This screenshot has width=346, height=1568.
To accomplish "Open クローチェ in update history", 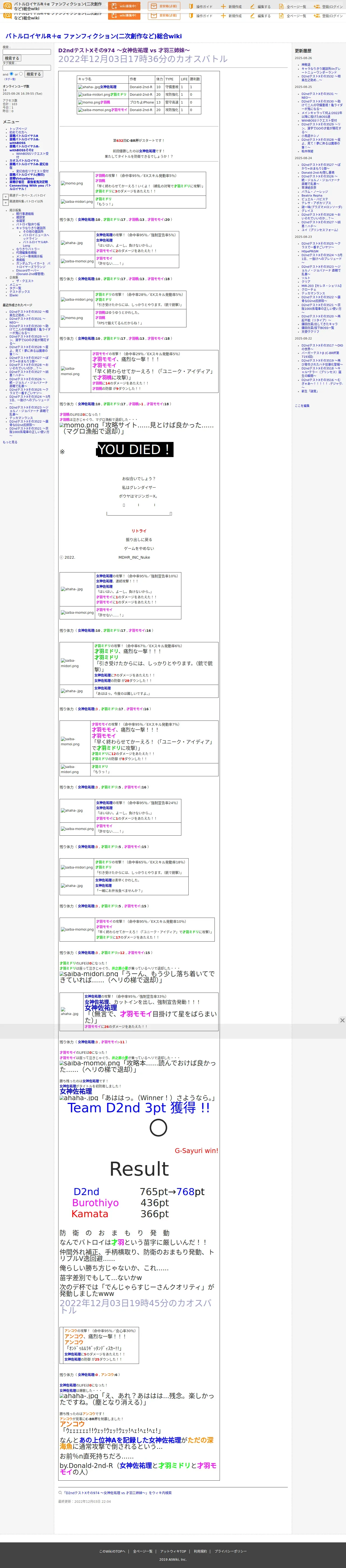I will 309,290.
